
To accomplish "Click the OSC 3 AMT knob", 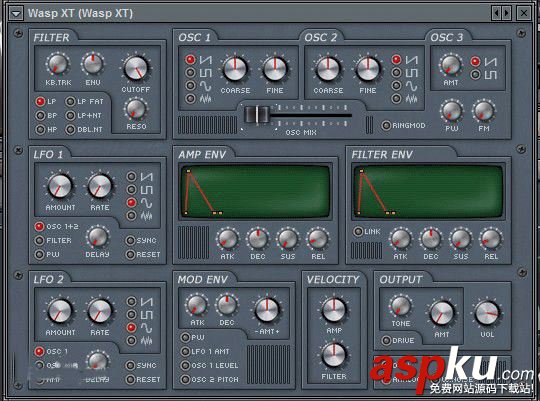I will click(450, 65).
